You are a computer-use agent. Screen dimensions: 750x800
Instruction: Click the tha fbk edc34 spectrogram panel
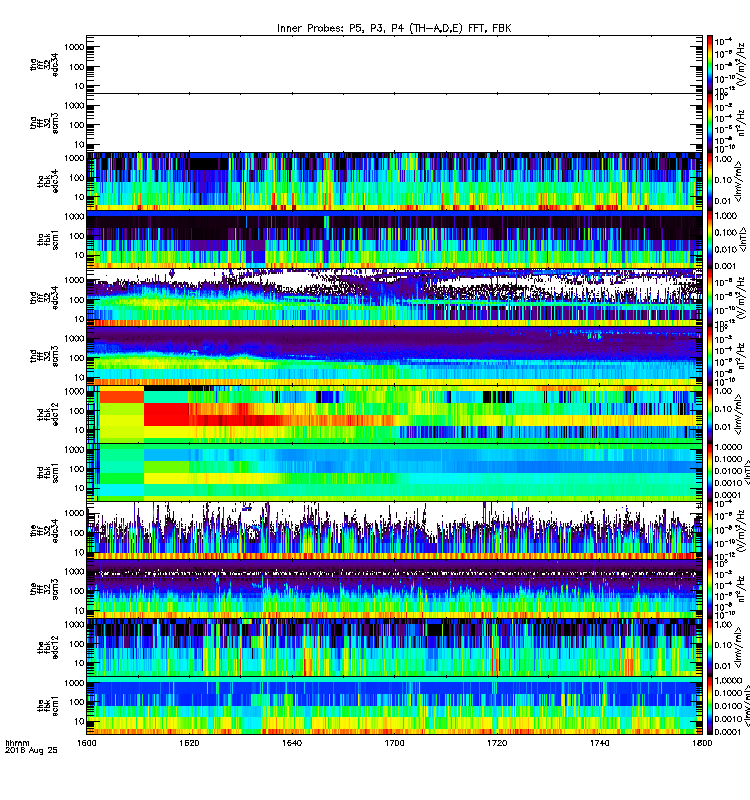click(394, 181)
